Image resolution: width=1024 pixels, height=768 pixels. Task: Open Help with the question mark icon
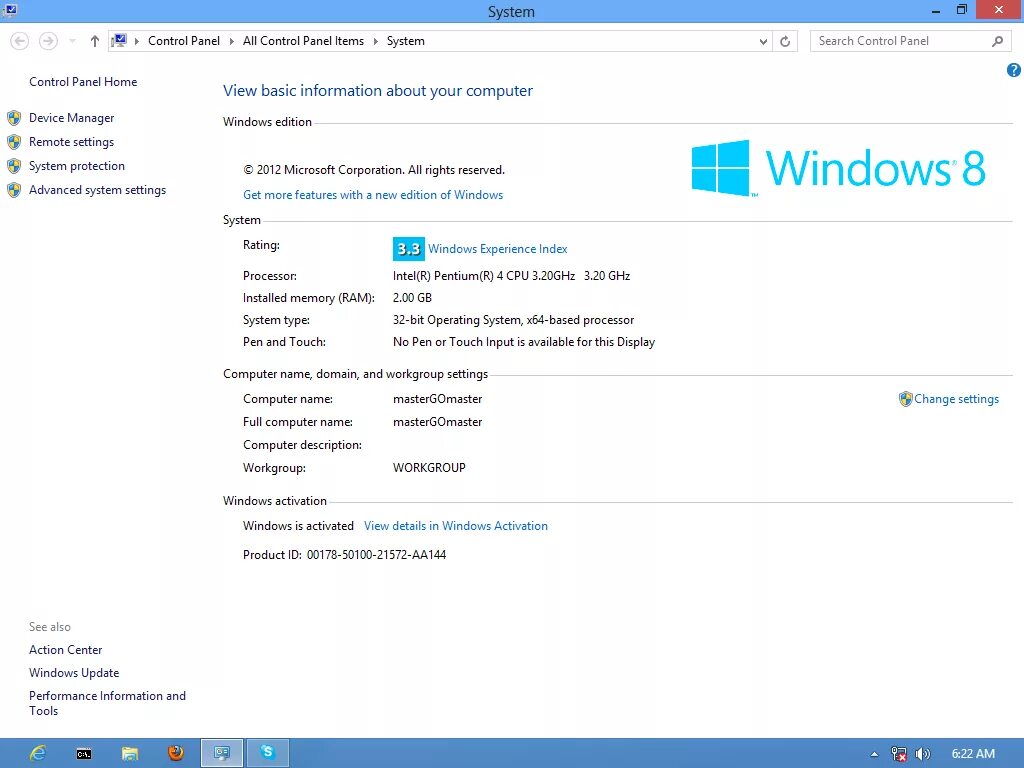pos(1014,70)
